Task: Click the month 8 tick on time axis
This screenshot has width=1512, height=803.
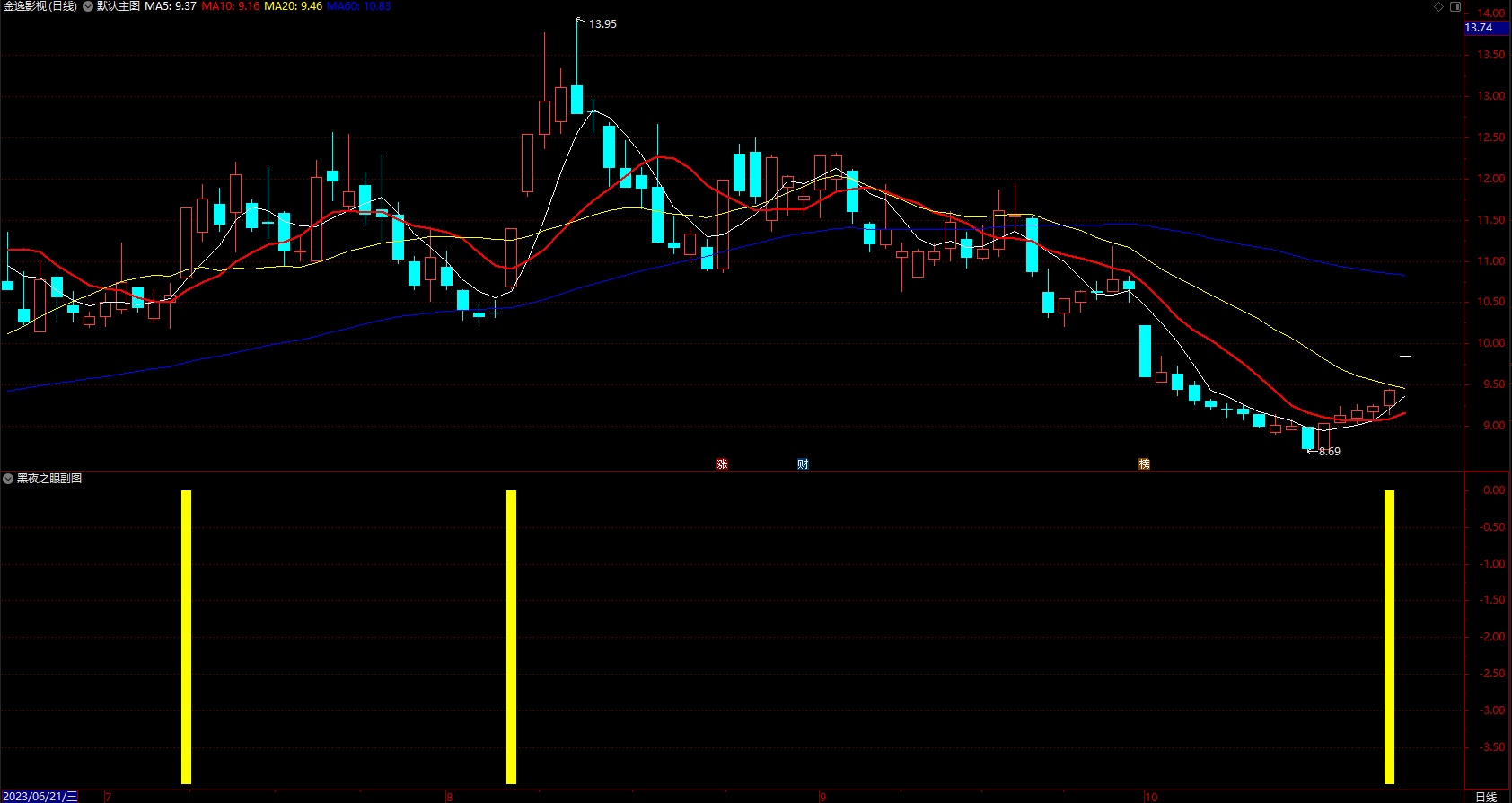Action: tap(450, 797)
